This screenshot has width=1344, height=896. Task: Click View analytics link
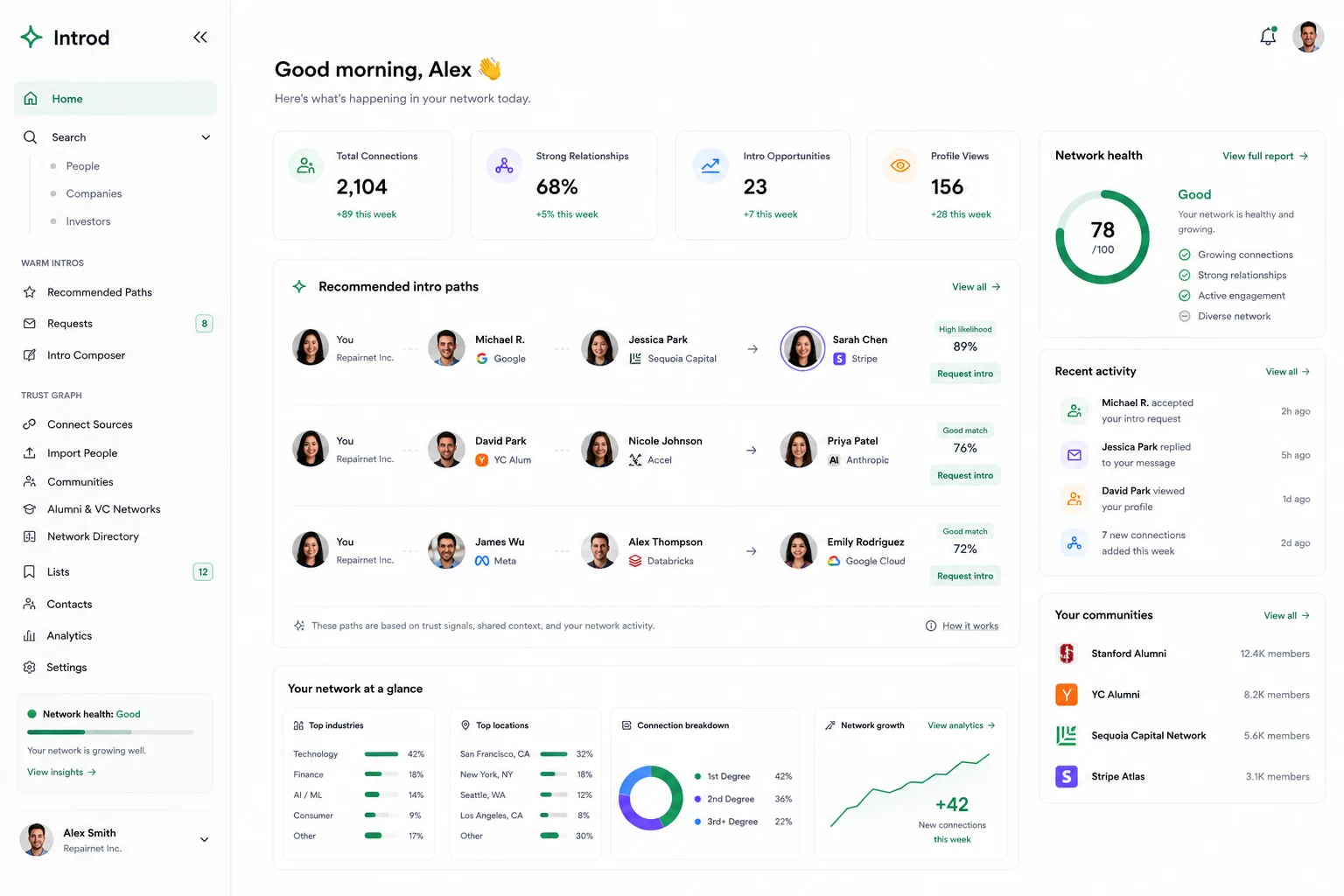[x=962, y=725]
